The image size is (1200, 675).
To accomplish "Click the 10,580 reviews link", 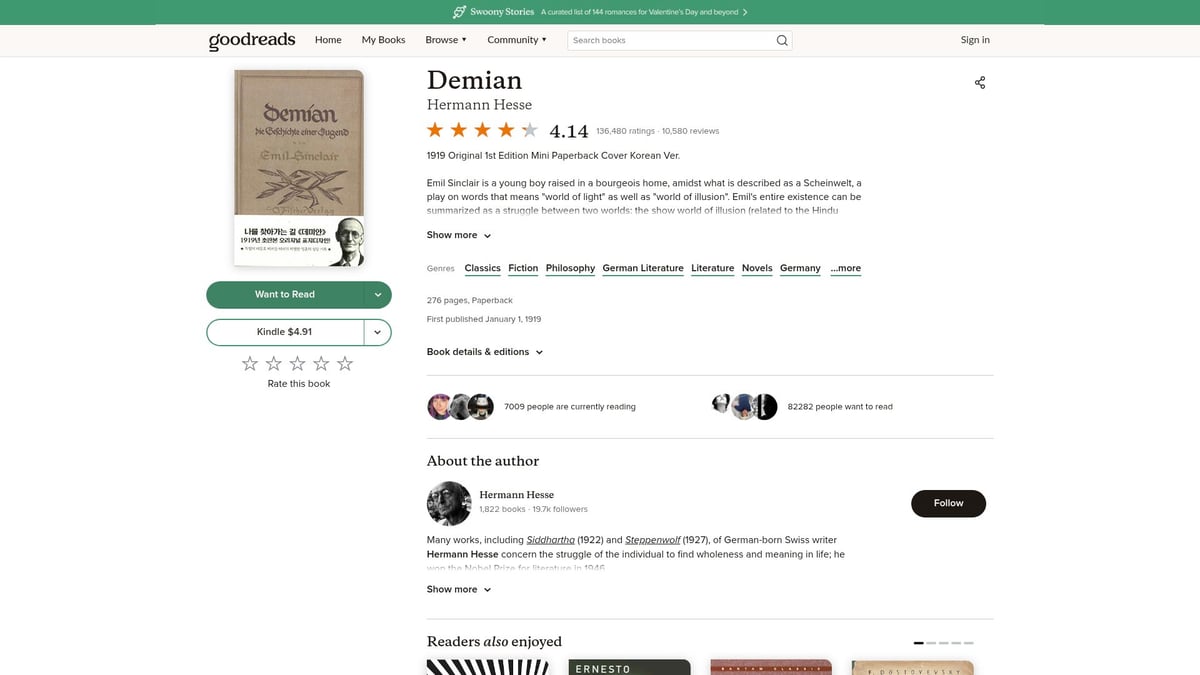I will 690,131.
